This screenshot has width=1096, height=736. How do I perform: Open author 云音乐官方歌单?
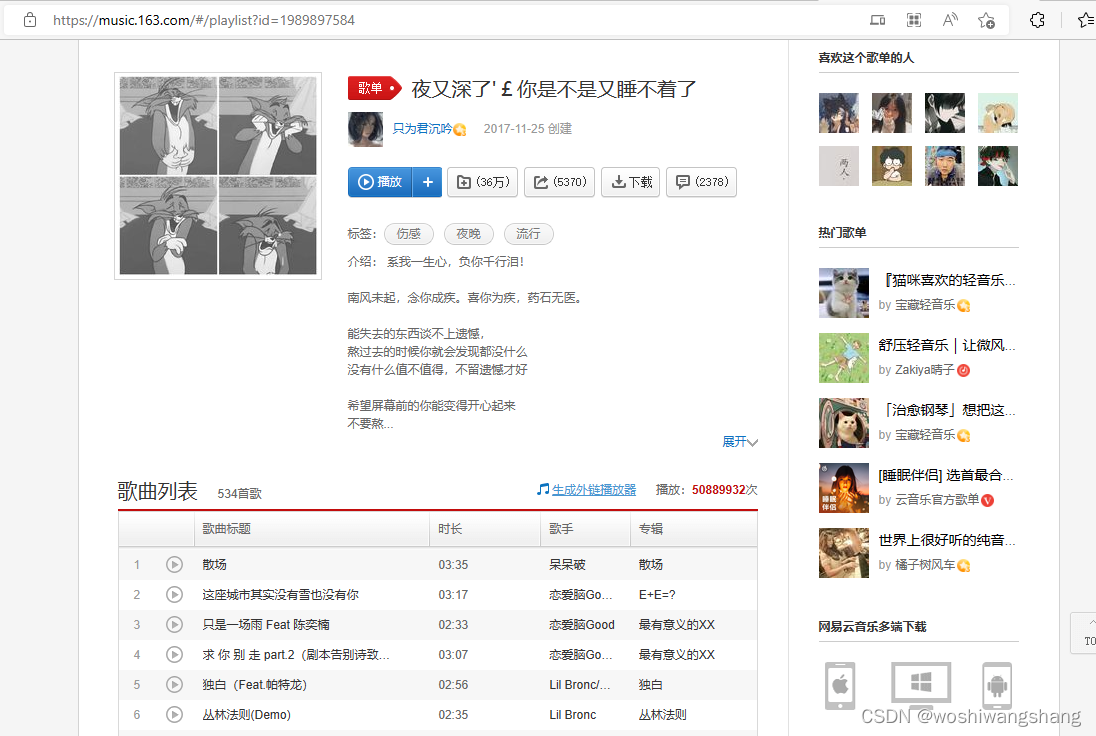(x=937, y=500)
